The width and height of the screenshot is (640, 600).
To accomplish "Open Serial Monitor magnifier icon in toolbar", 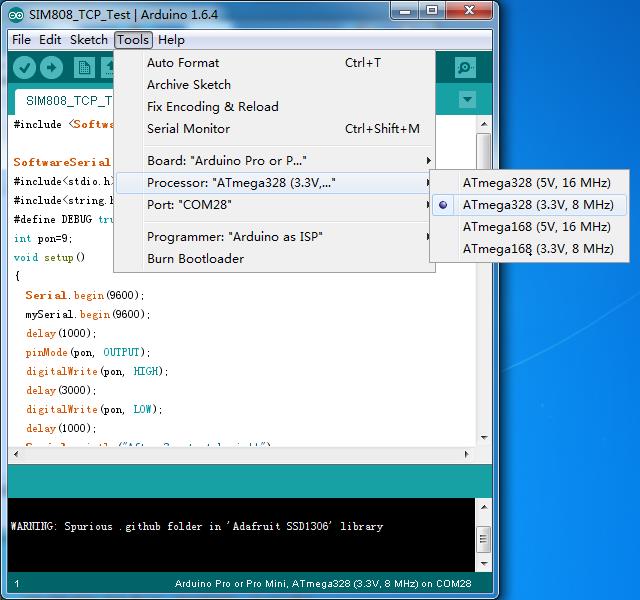I will [x=465, y=67].
